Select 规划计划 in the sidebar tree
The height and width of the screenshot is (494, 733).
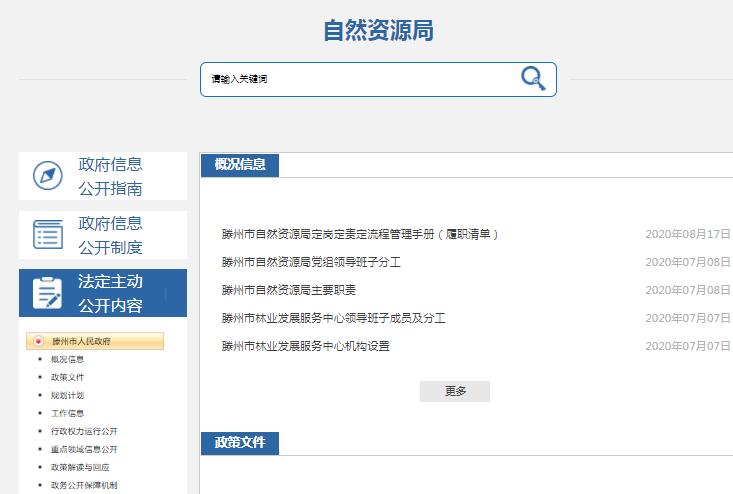(67, 395)
